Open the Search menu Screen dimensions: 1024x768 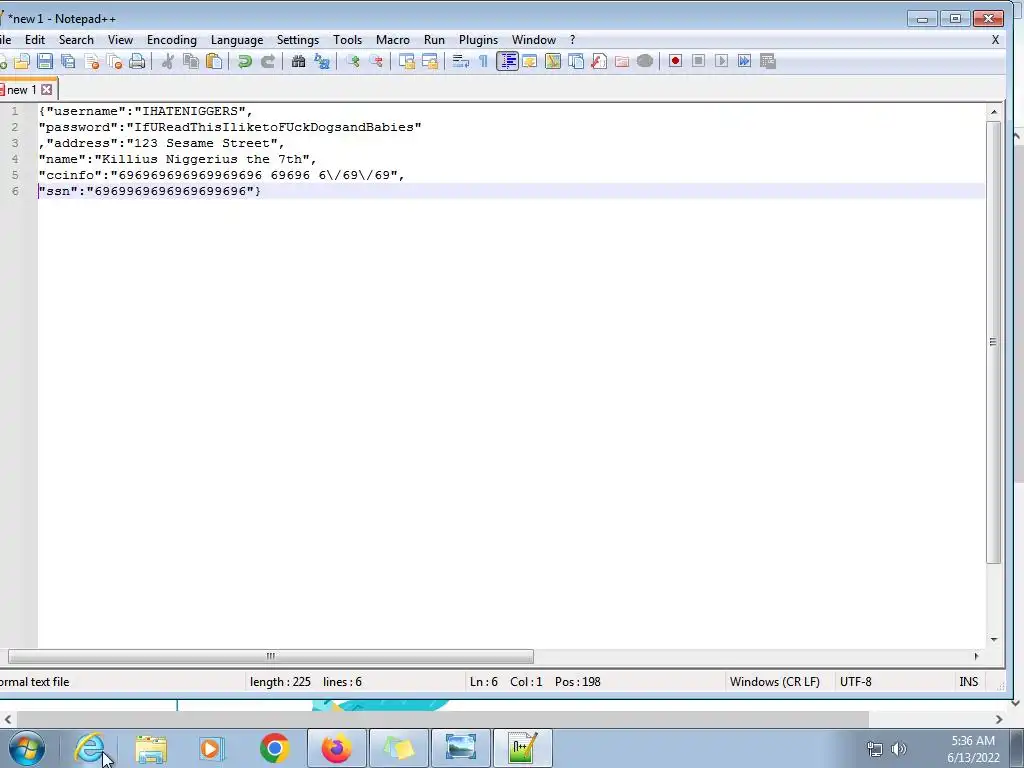[x=76, y=40]
